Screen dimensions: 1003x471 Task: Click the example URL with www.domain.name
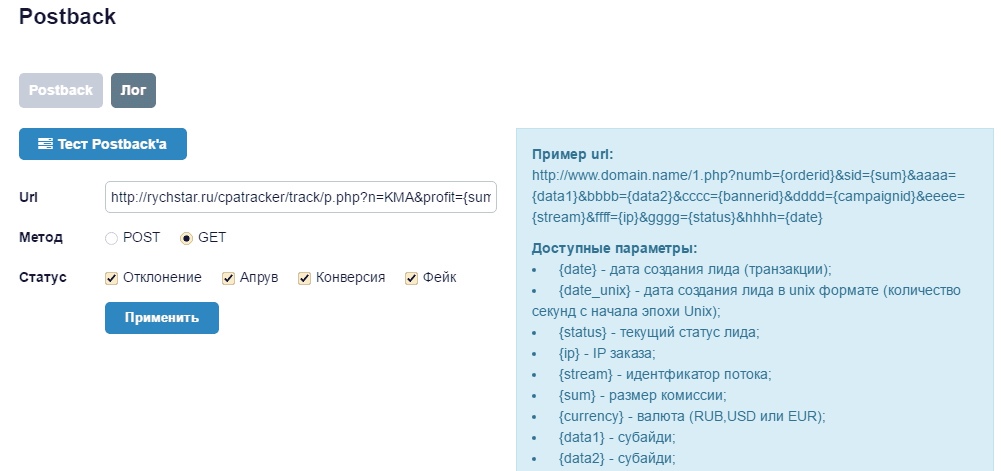click(748, 195)
